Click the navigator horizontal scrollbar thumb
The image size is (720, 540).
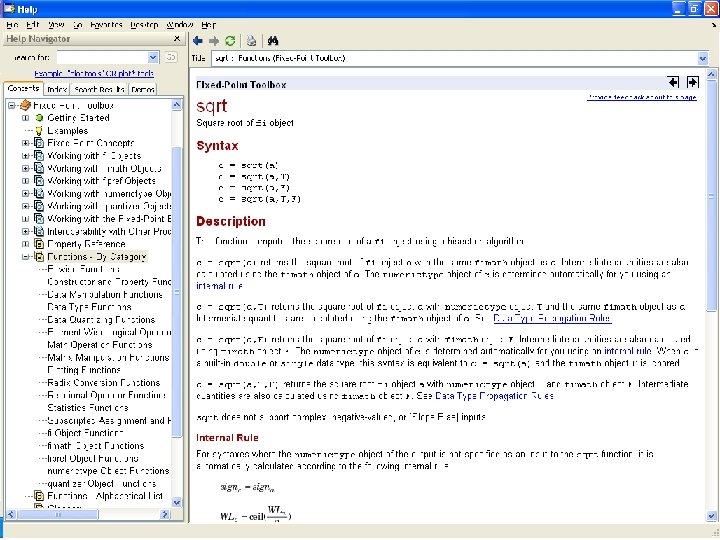[57, 515]
